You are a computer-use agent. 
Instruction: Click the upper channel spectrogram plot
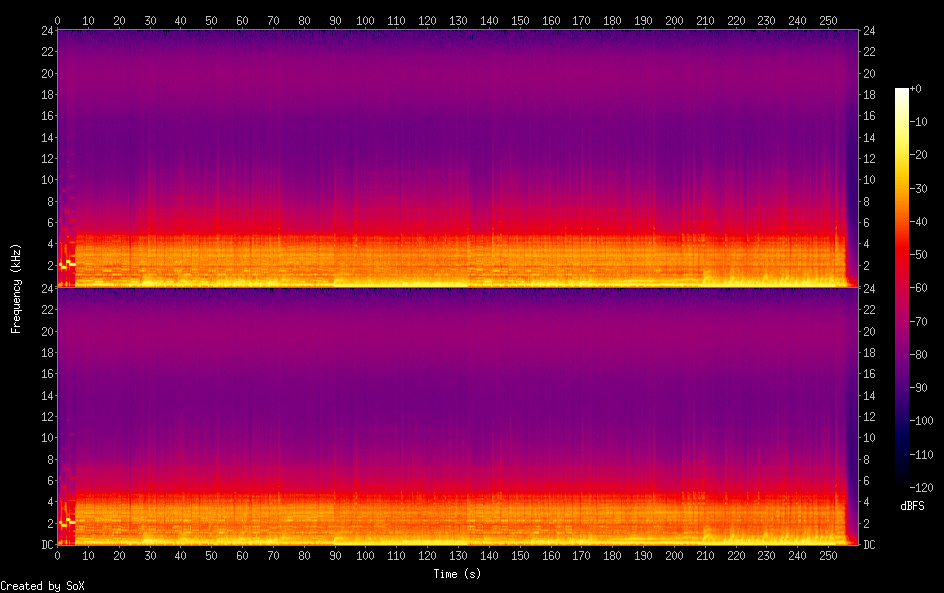pyautogui.click(x=458, y=158)
